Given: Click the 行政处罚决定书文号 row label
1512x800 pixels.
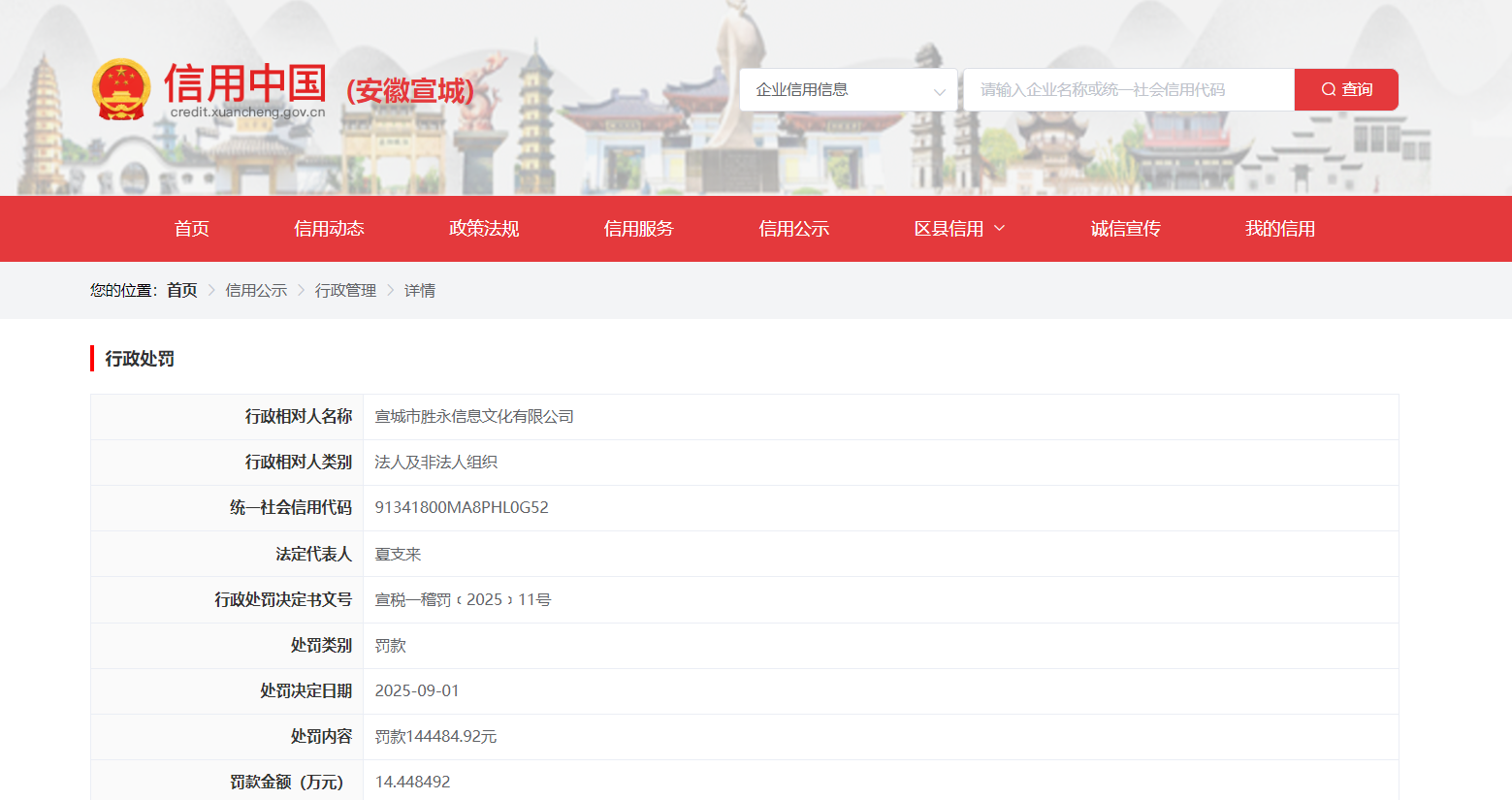Looking at the screenshot, I should (x=283, y=600).
